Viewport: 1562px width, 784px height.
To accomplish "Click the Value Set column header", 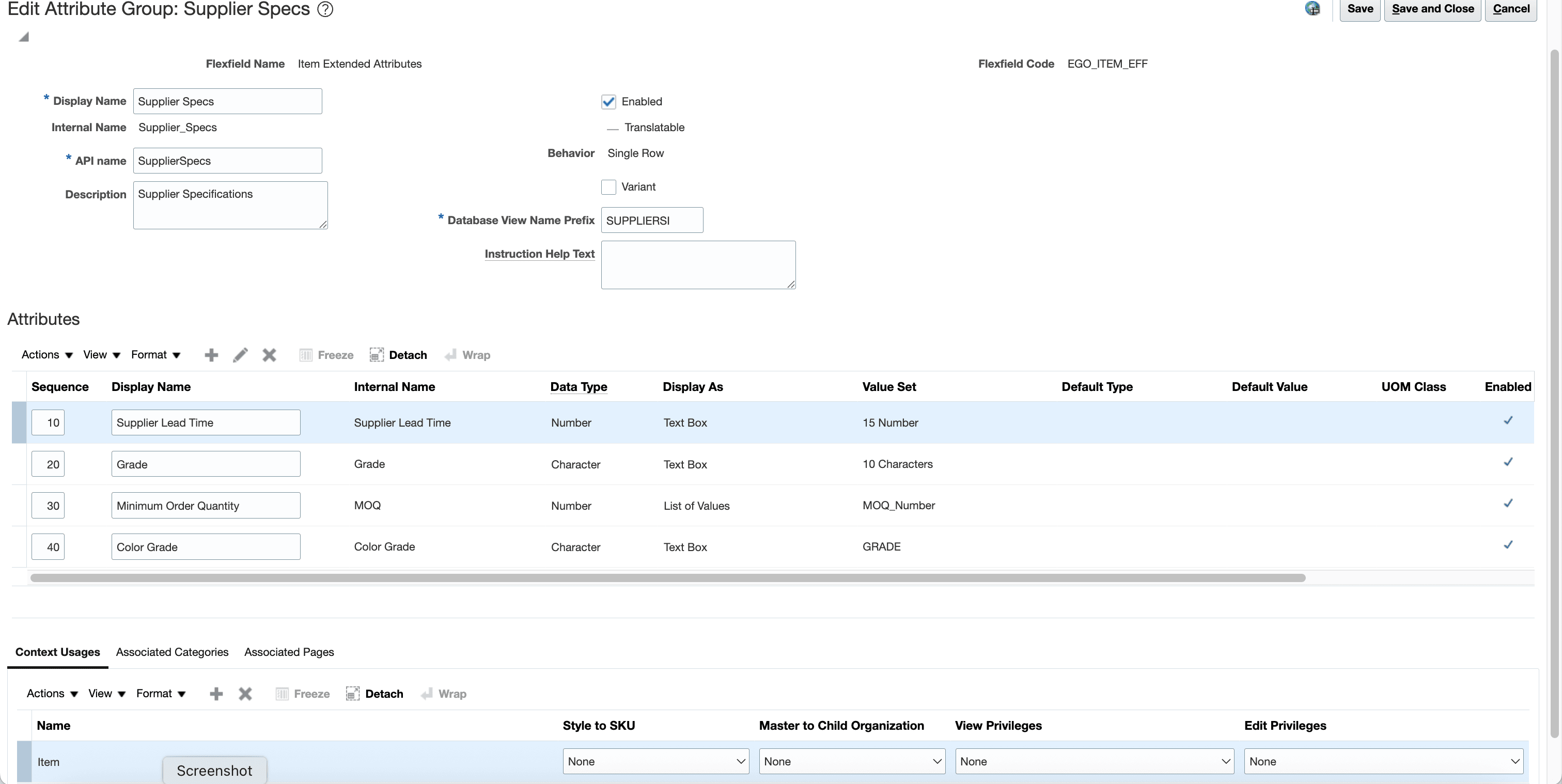I will pyautogui.click(x=889, y=387).
